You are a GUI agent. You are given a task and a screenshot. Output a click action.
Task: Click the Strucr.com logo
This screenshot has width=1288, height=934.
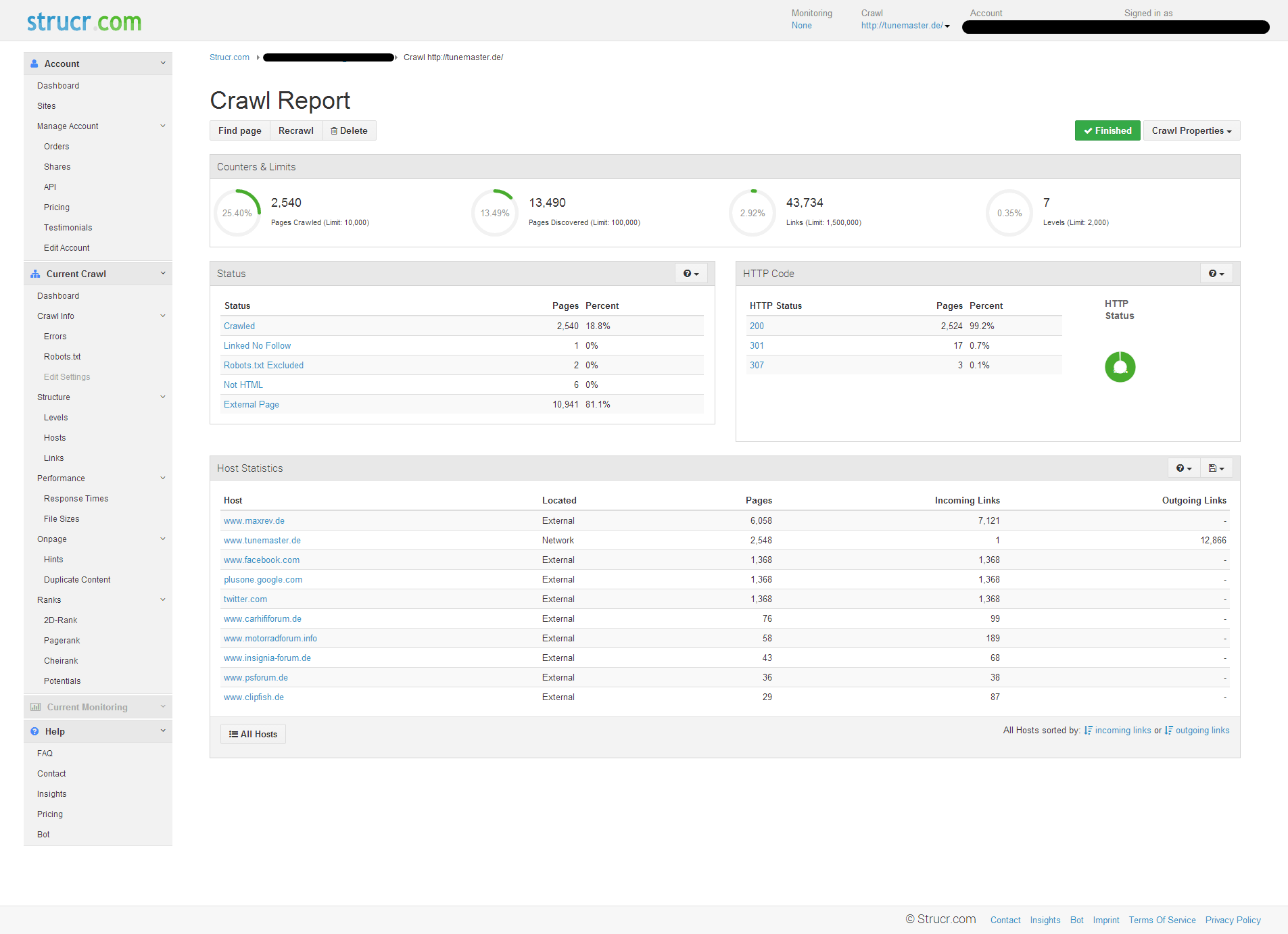(84, 22)
